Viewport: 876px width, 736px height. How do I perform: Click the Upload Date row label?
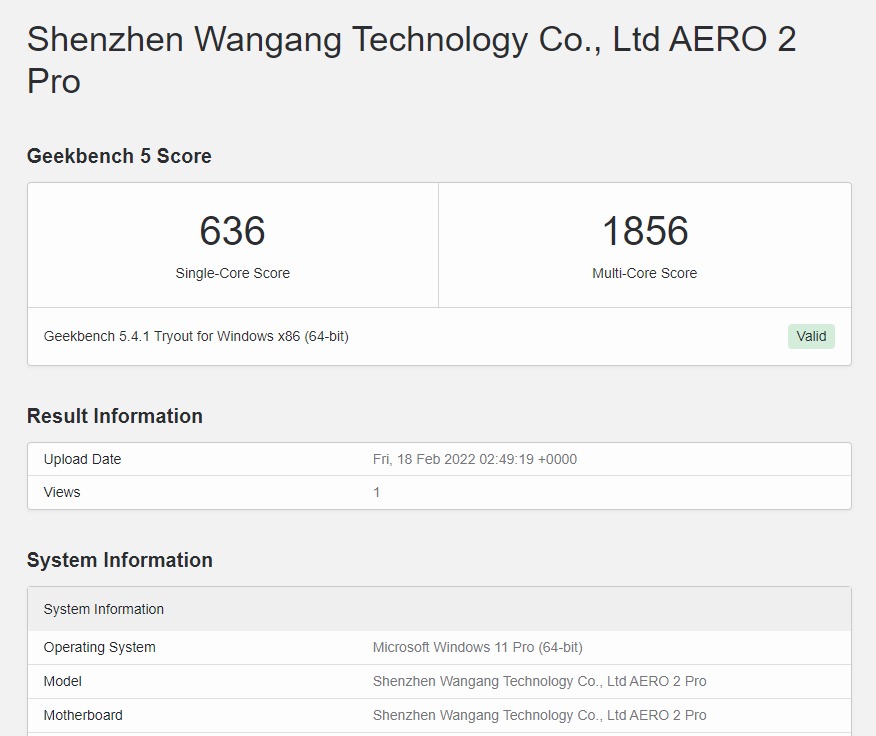click(82, 459)
